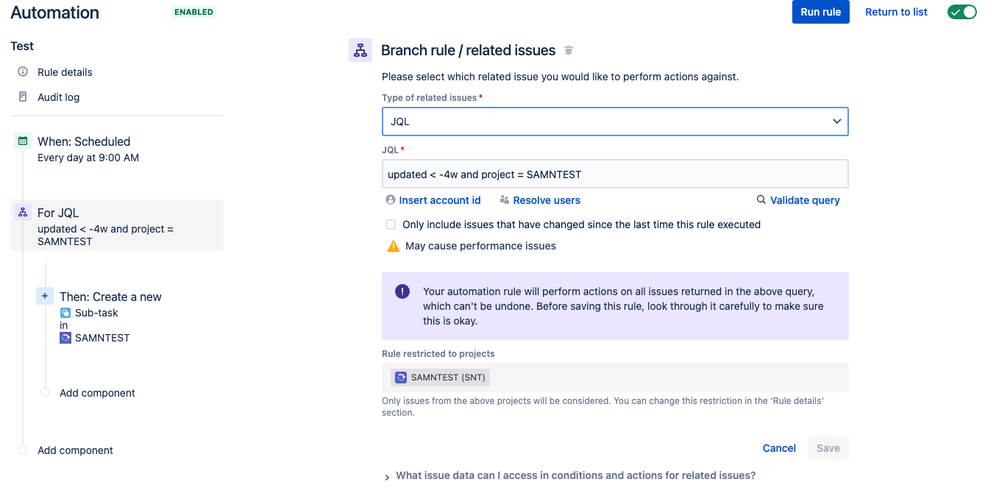Cancel the branch rule edits
Viewport: 999px width, 499px height.
779,448
